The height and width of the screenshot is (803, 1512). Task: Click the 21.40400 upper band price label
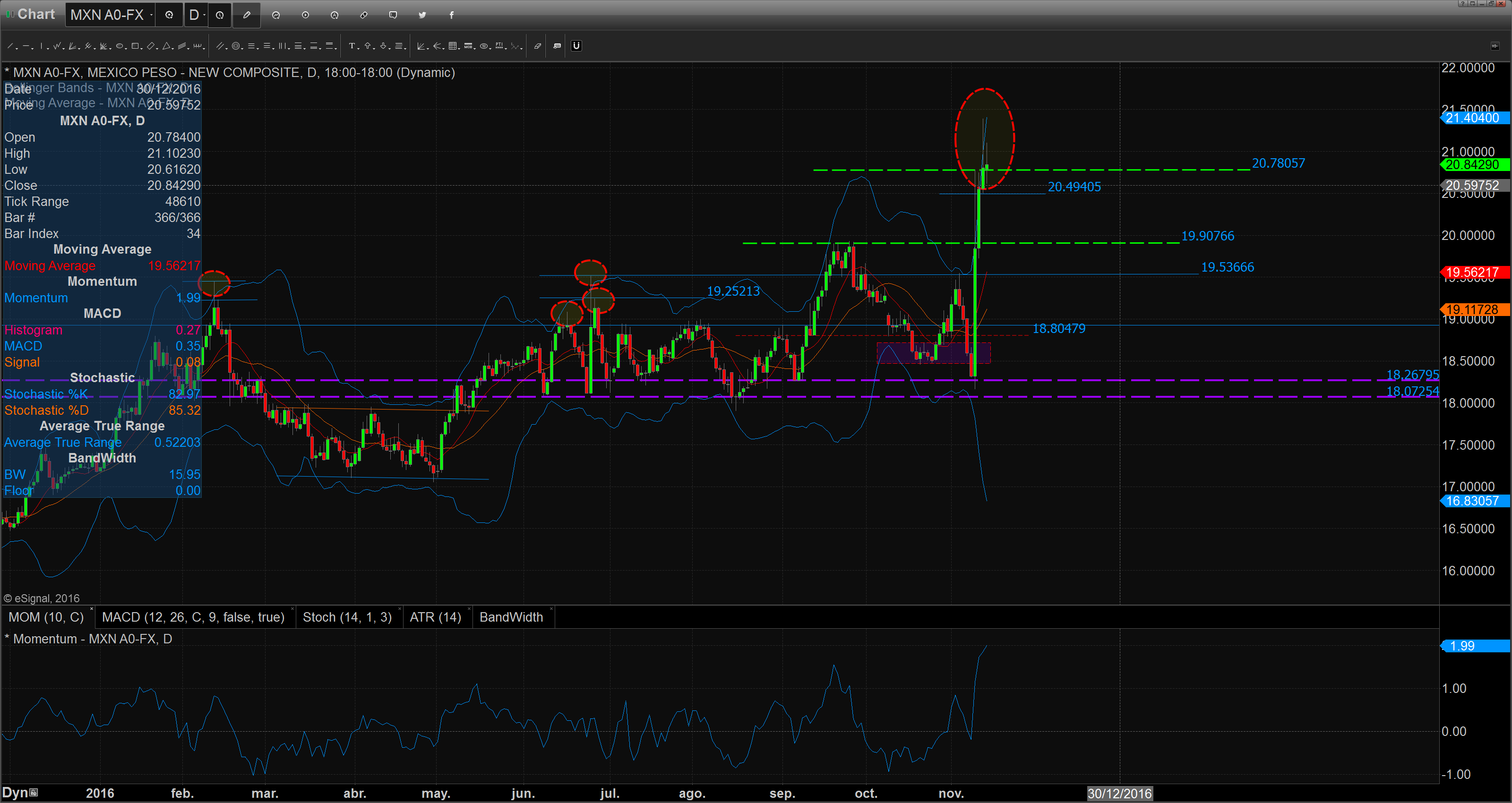click(x=1475, y=118)
